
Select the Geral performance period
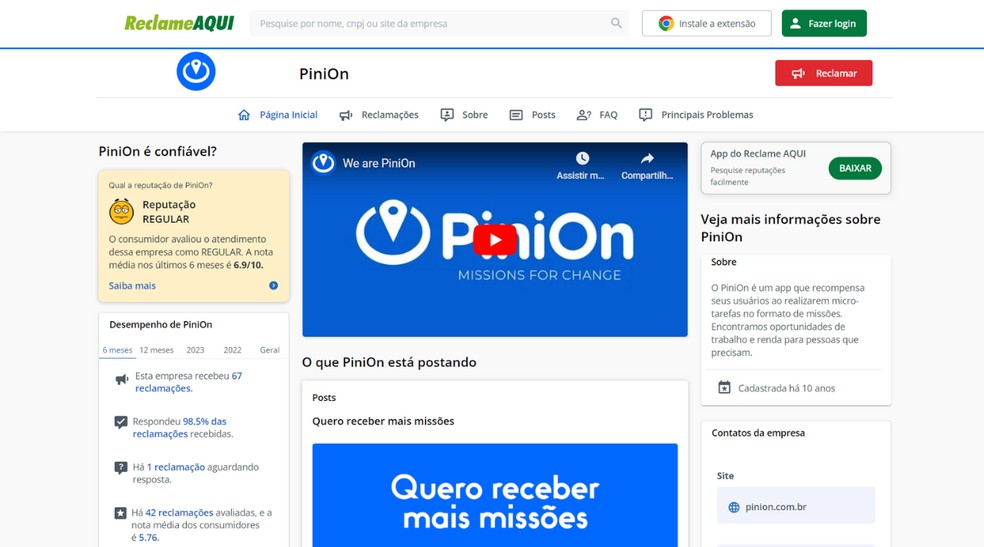(x=270, y=350)
